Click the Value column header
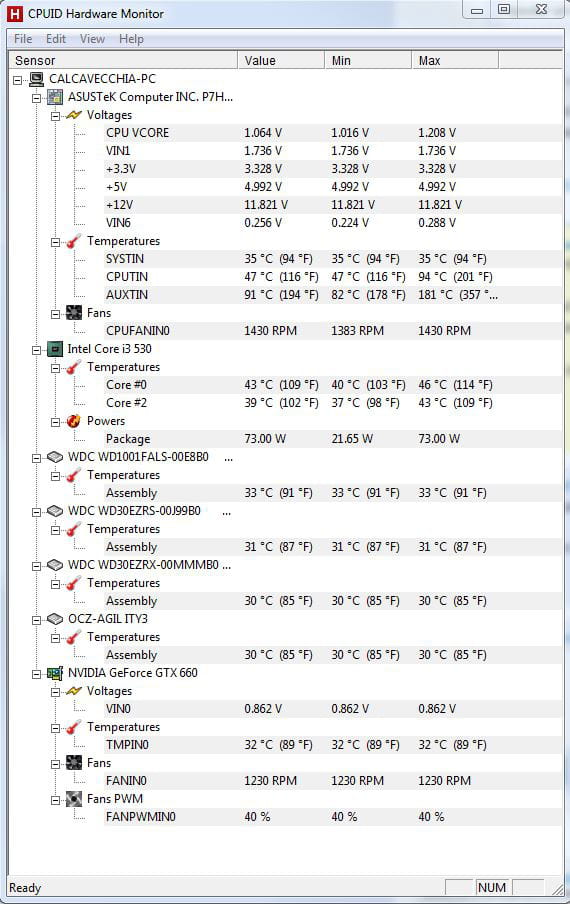 click(x=281, y=61)
